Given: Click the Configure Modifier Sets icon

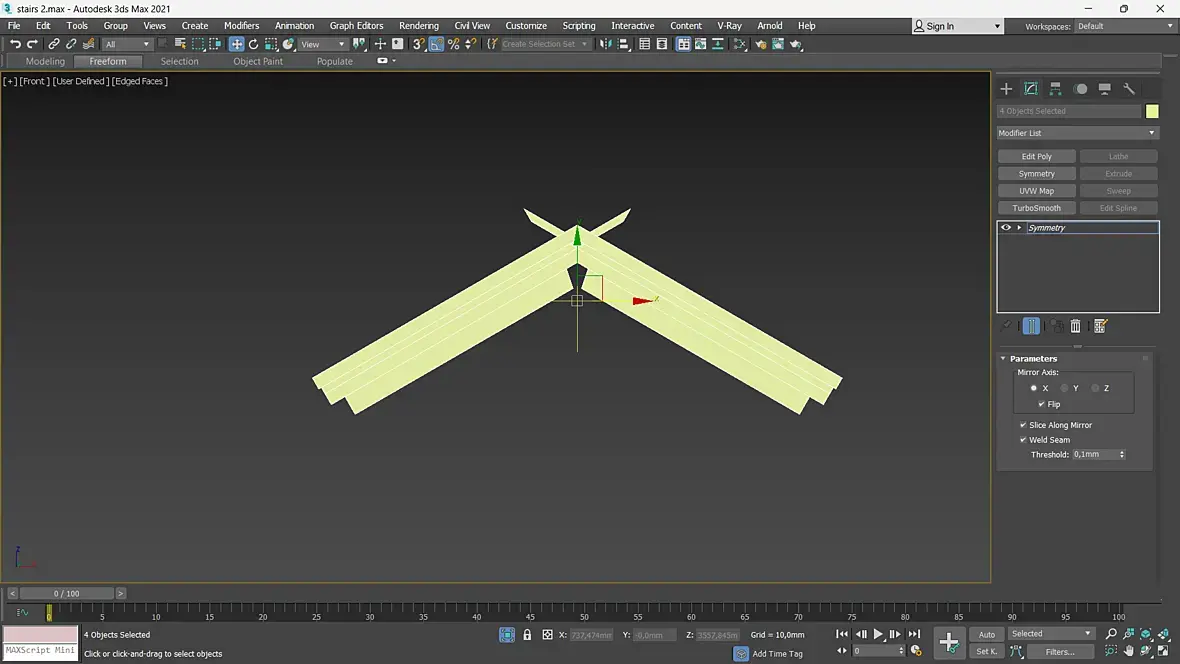Looking at the screenshot, I should 1100,326.
